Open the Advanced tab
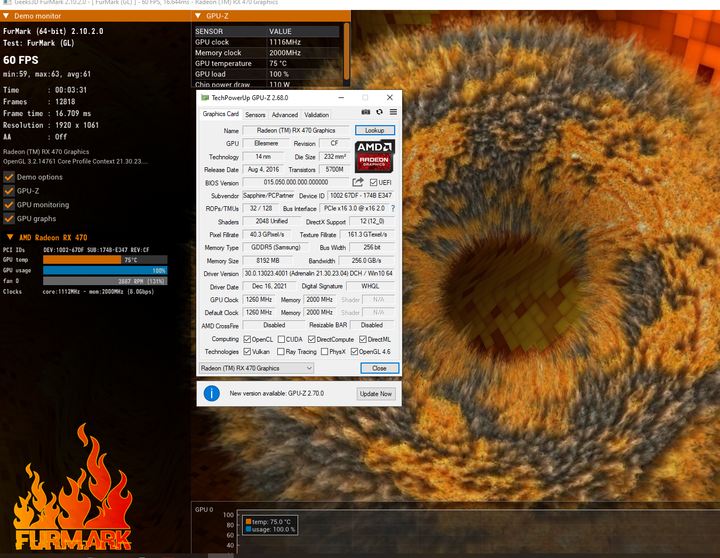The image size is (720, 558). coord(285,115)
